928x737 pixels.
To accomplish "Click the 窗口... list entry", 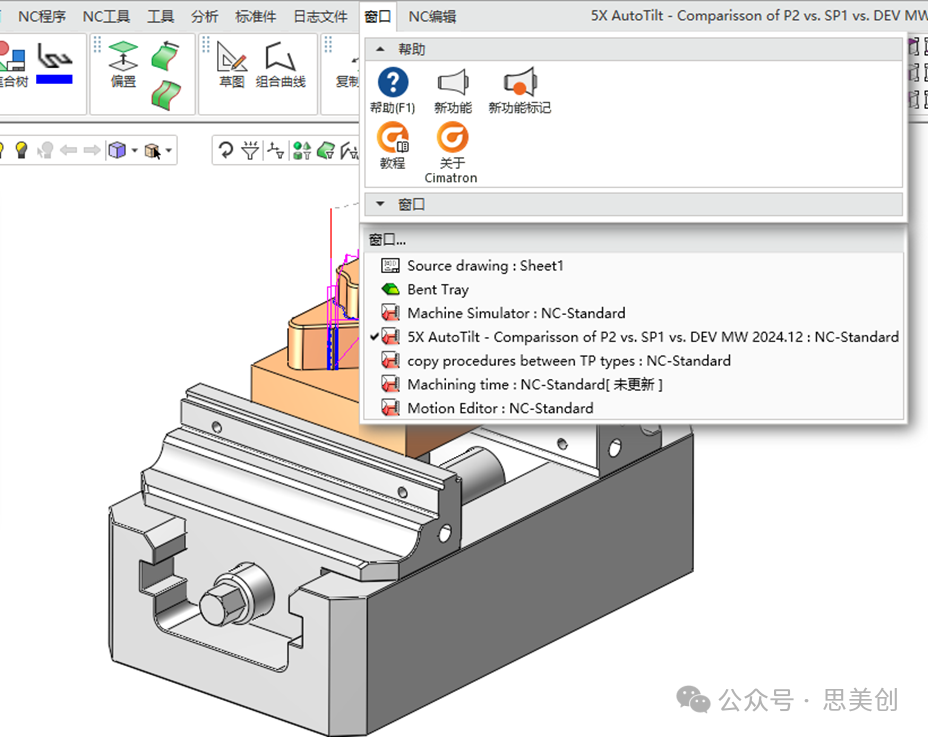I will pyautogui.click(x=387, y=240).
